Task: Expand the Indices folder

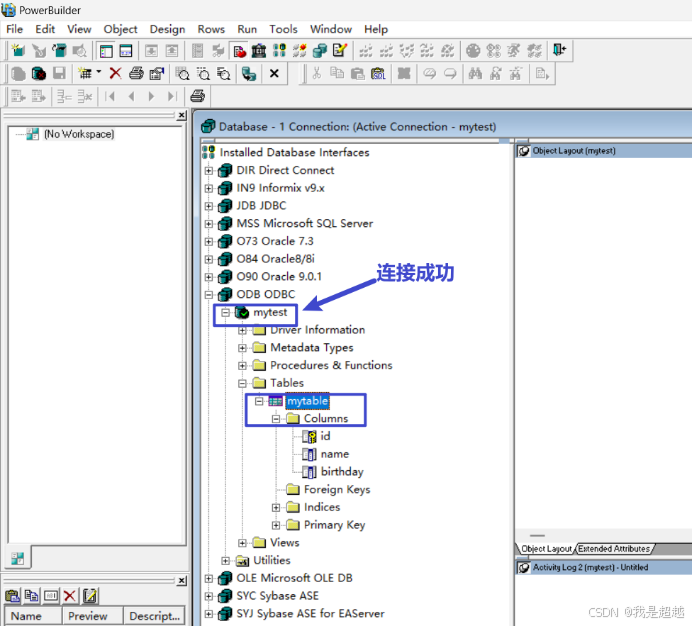Action: point(276,507)
